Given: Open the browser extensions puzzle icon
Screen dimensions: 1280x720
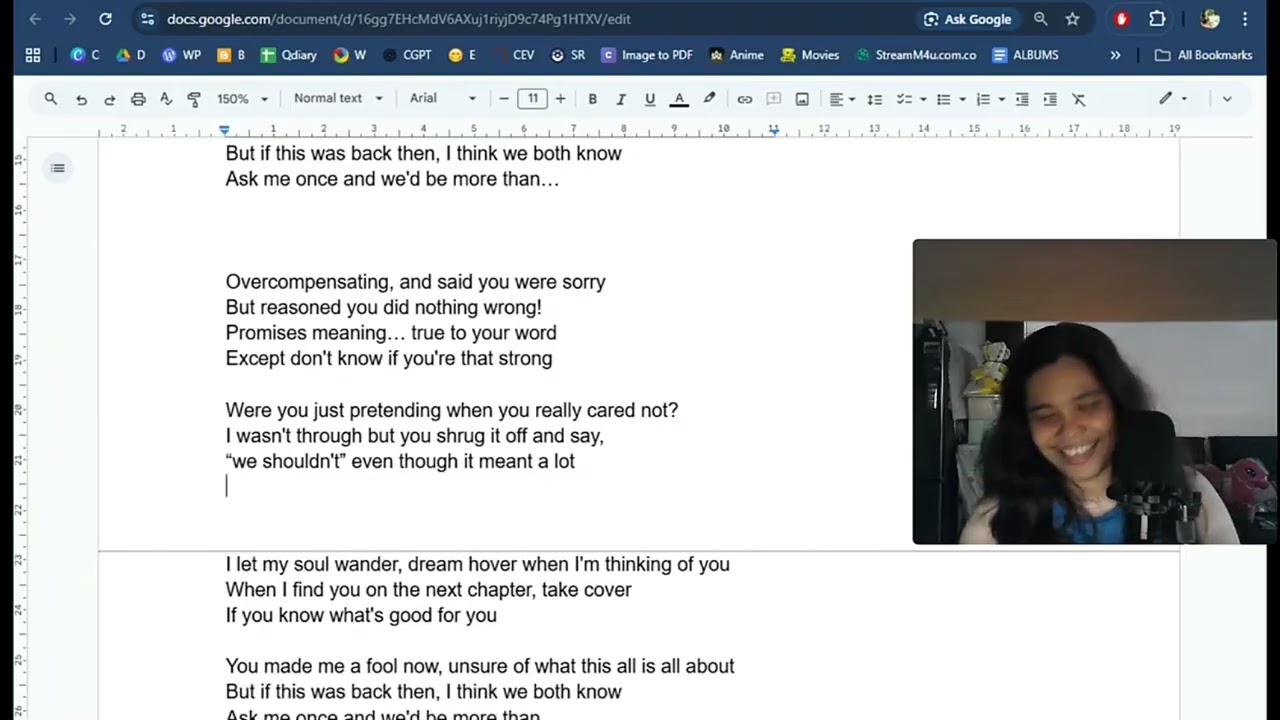Looking at the screenshot, I should click(x=1157, y=19).
